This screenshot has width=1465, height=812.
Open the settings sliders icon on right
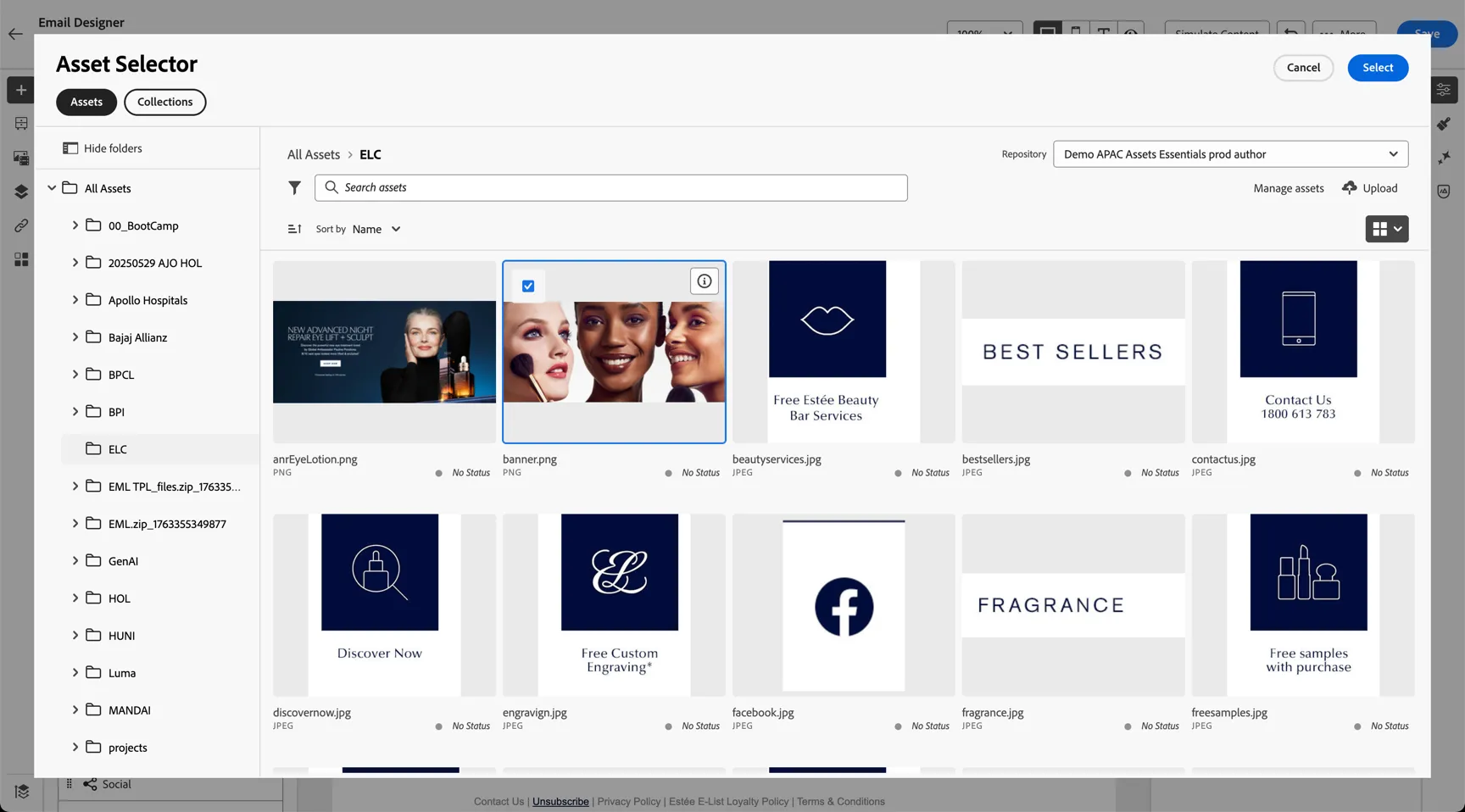(1444, 90)
